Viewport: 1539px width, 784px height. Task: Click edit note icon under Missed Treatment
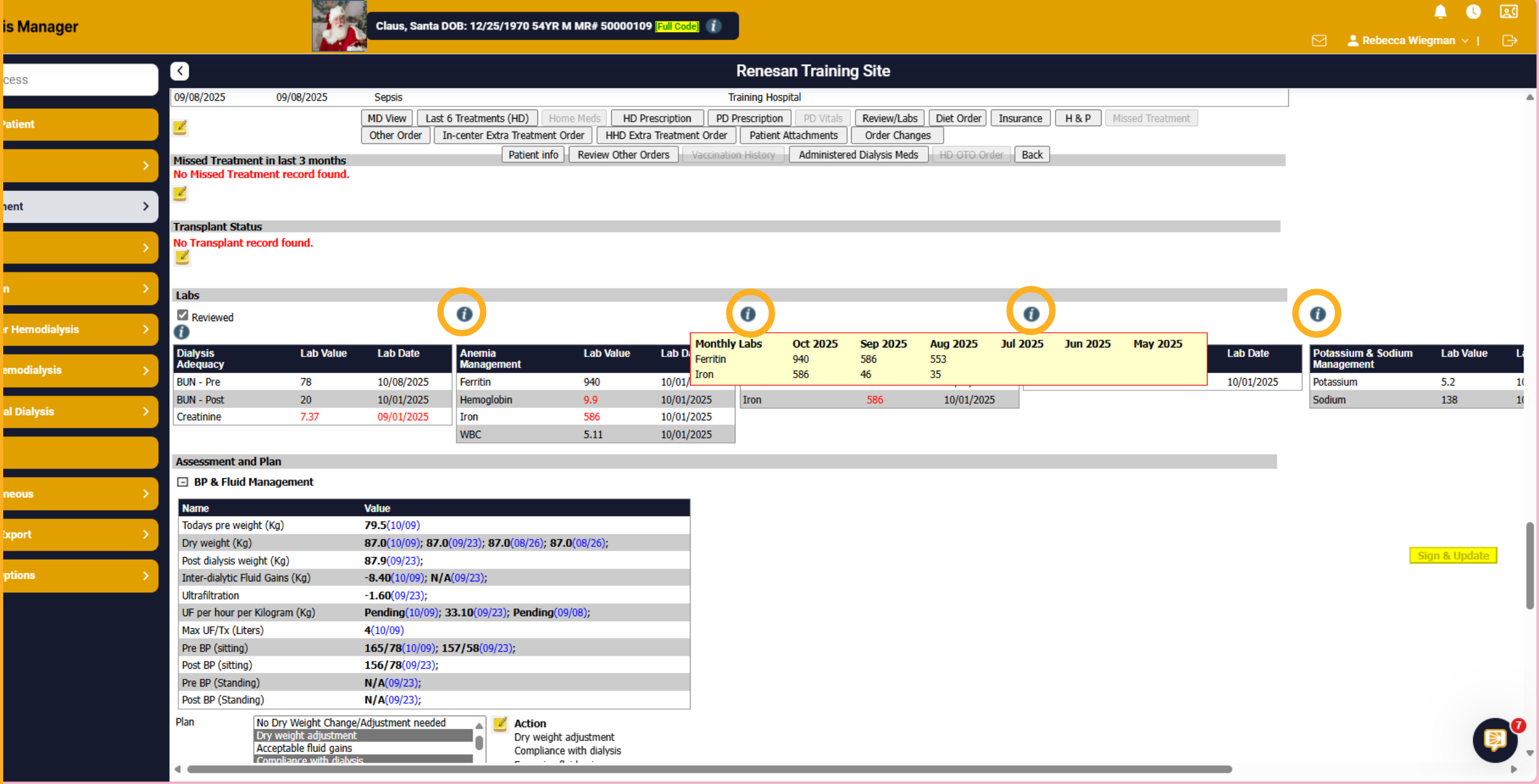click(180, 194)
